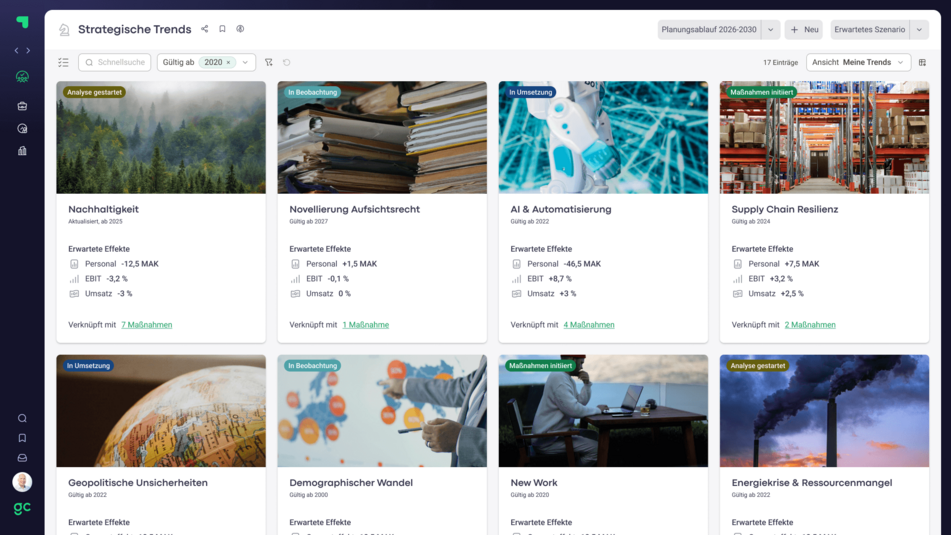Open the inbox icon in left sidebar
The width and height of the screenshot is (951, 535).
click(22, 458)
